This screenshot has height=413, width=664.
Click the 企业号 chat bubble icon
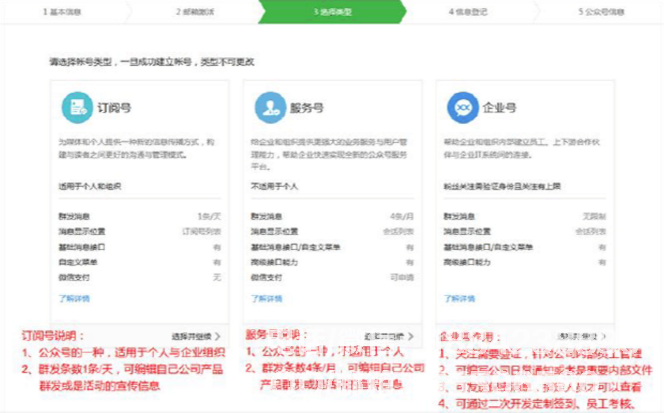[463, 108]
